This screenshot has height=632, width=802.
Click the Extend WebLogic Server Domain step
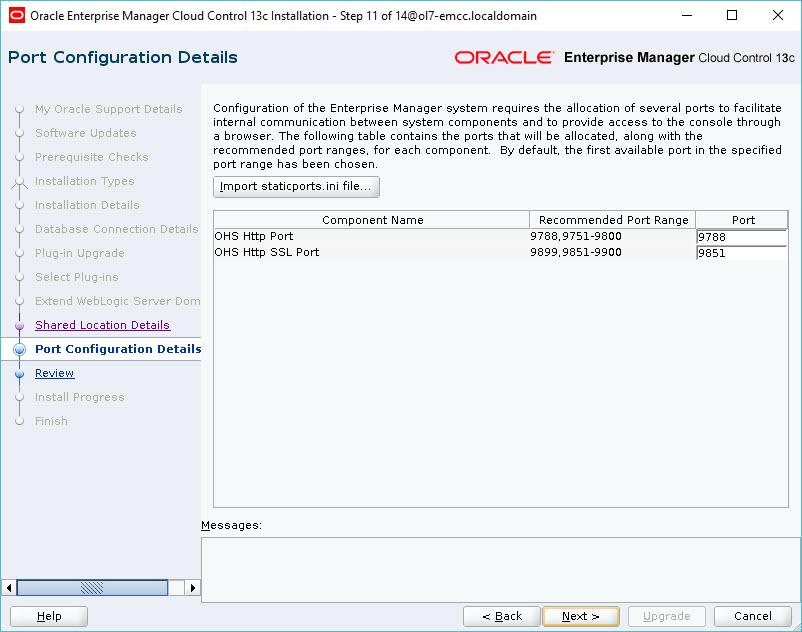tap(118, 301)
